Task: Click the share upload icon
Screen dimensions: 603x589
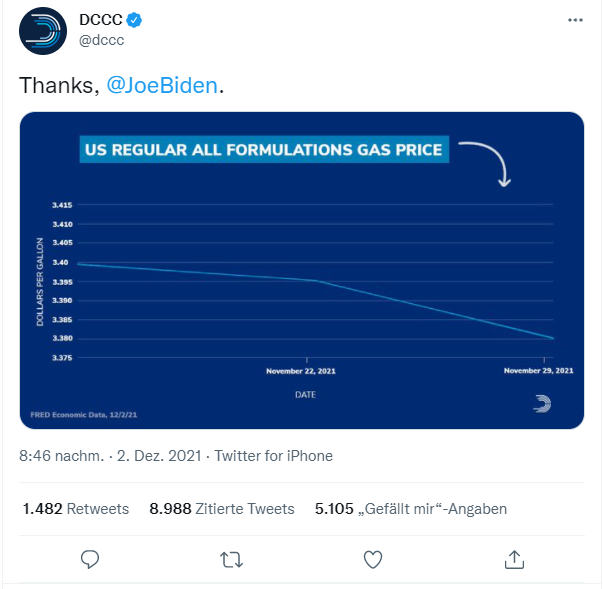Action: click(514, 558)
